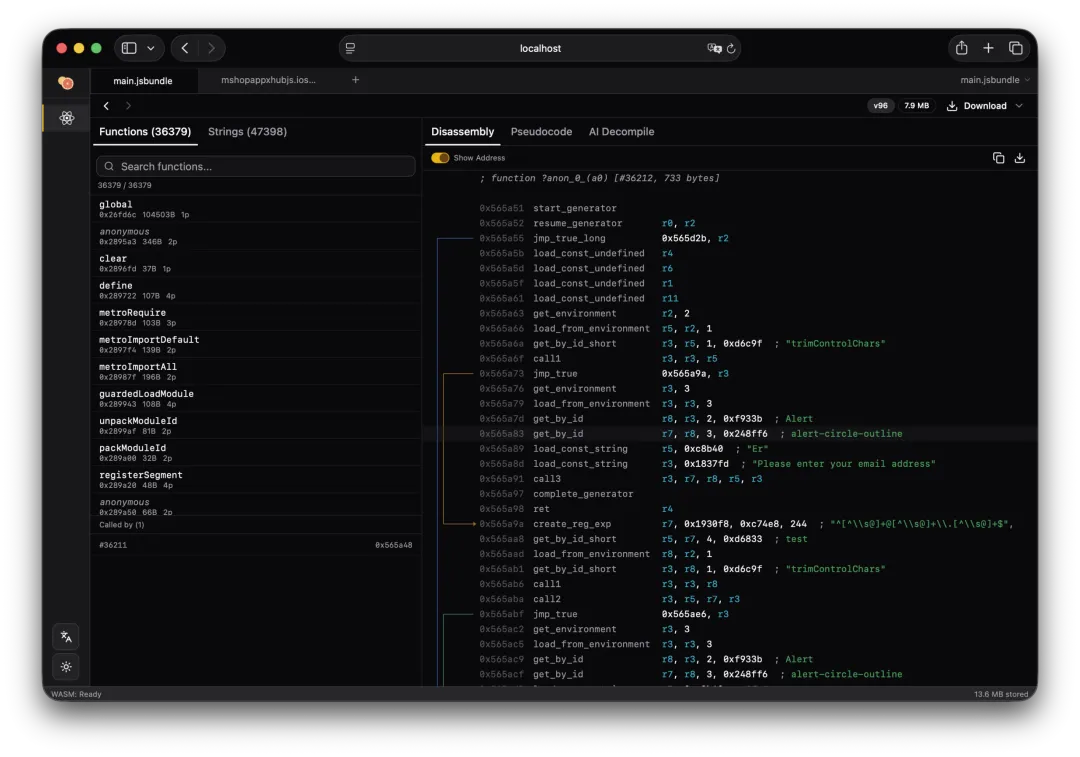Go back with the app navigation arrow
This screenshot has width=1080, height=757.
click(106, 105)
